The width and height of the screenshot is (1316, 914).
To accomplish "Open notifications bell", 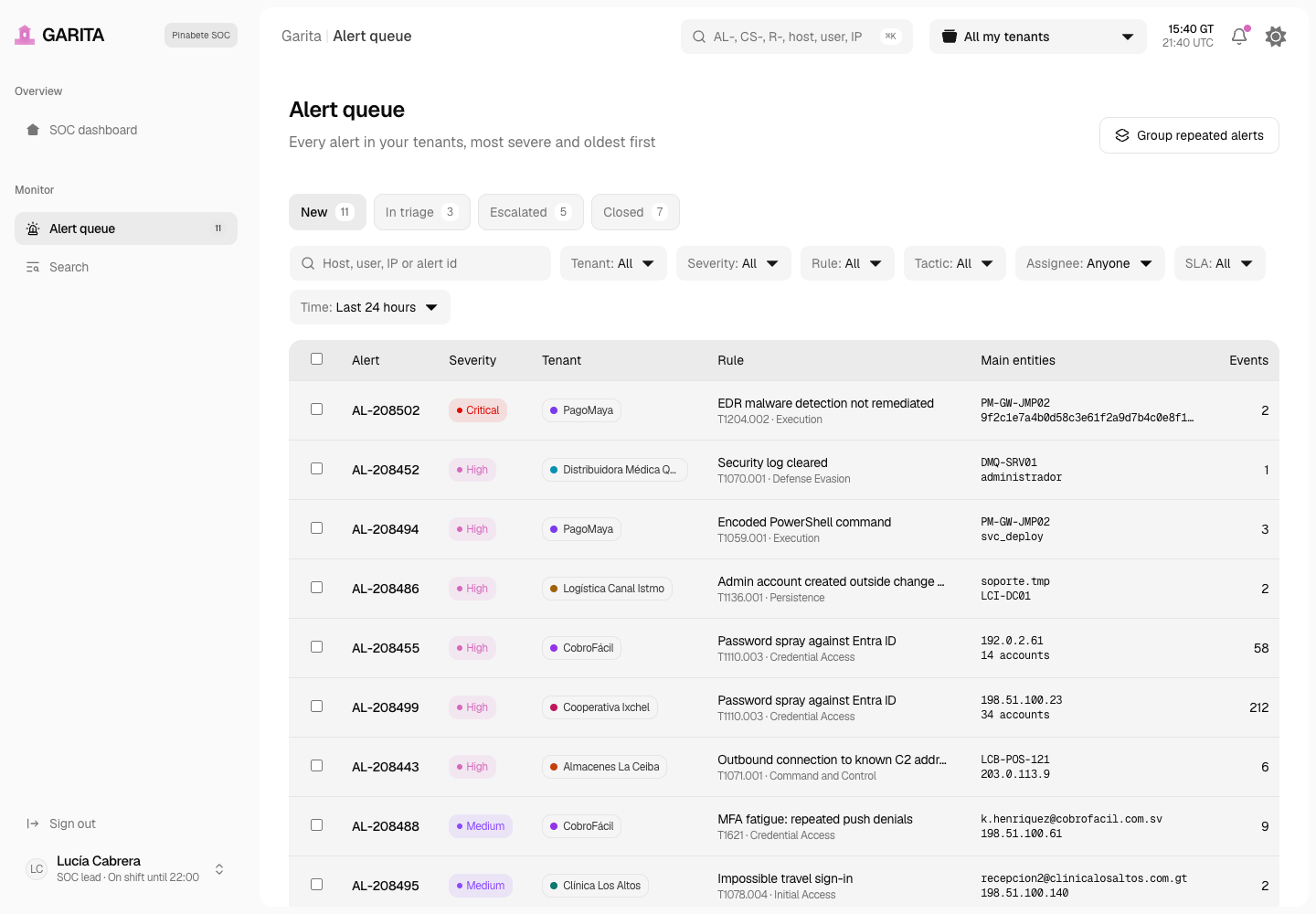I will [1239, 37].
